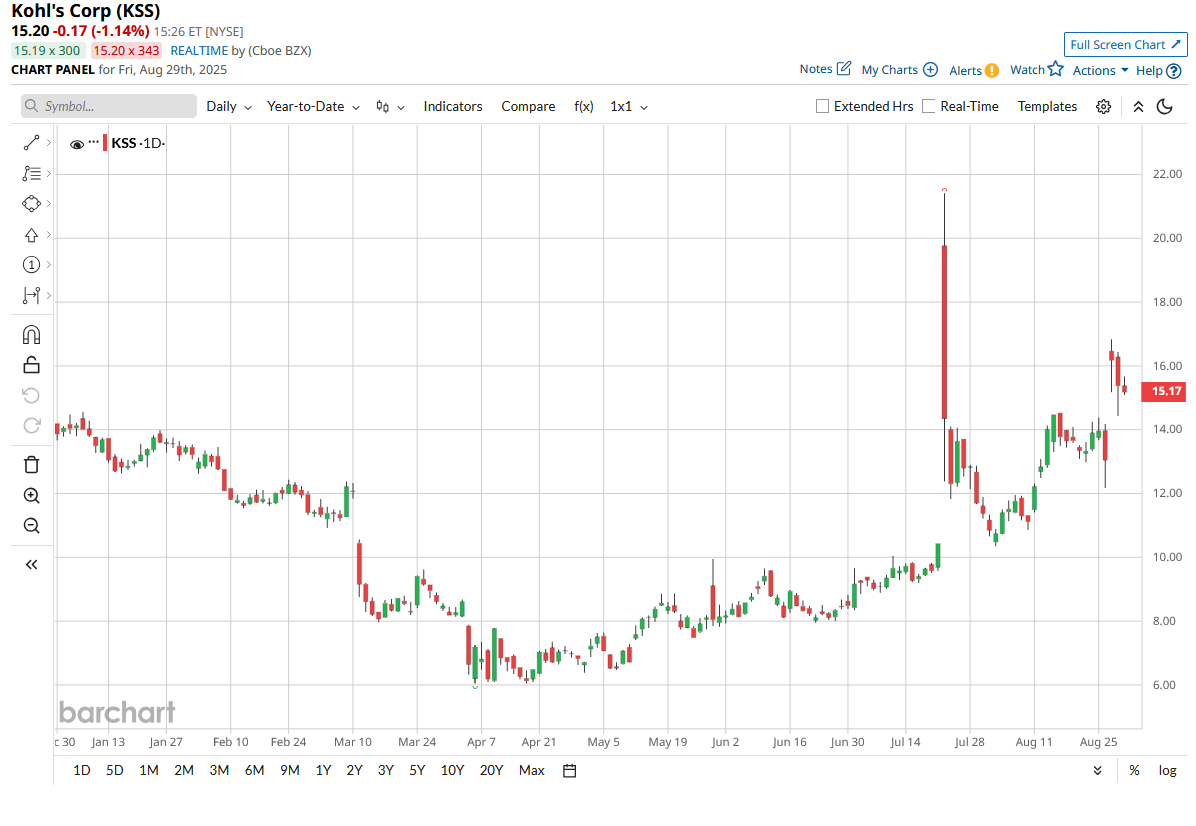Toggle the magnet snap mode
Screen dimensions: 1196x826
click(31, 335)
